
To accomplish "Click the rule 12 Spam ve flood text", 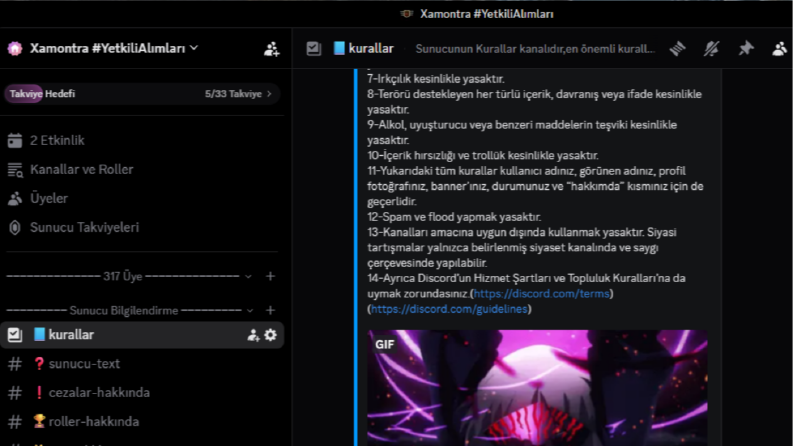I will pyautogui.click(x=454, y=217).
